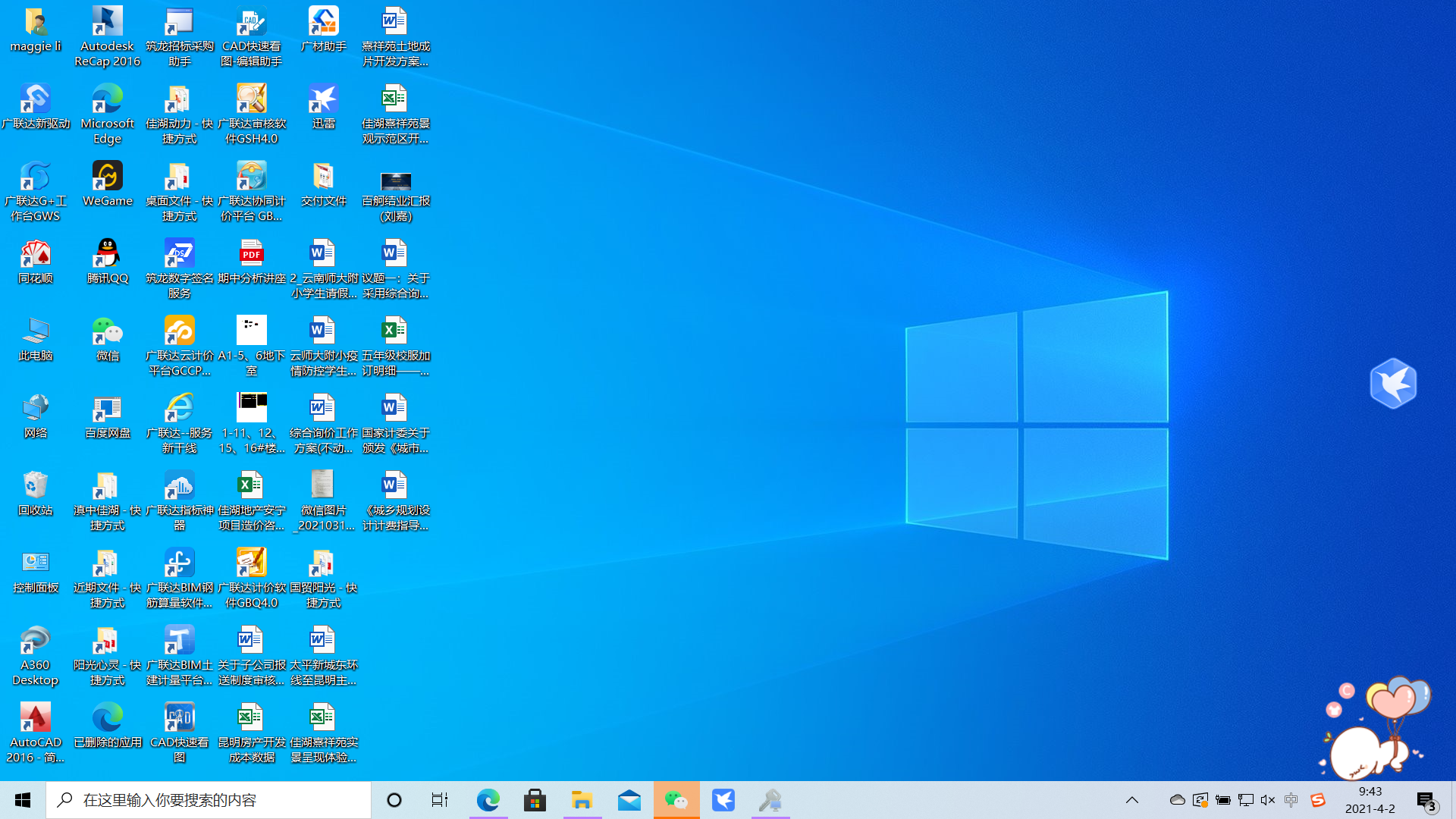This screenshot has width=1456, height=819.
Task: Open the Microsoft Edge desktop icon
Action: tap(107, 115)
